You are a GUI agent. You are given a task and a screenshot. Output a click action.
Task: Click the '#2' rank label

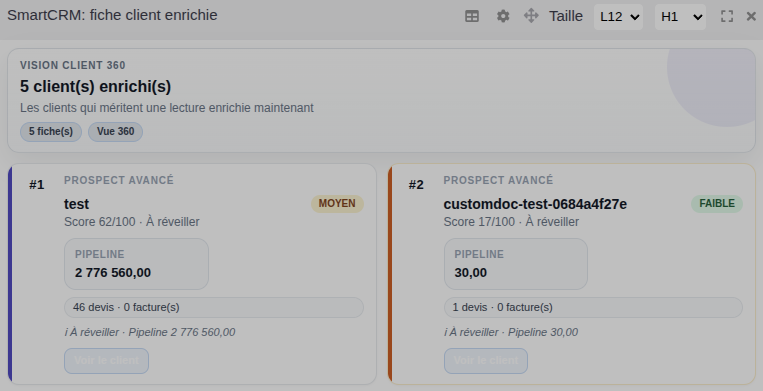tap(416, 185)
